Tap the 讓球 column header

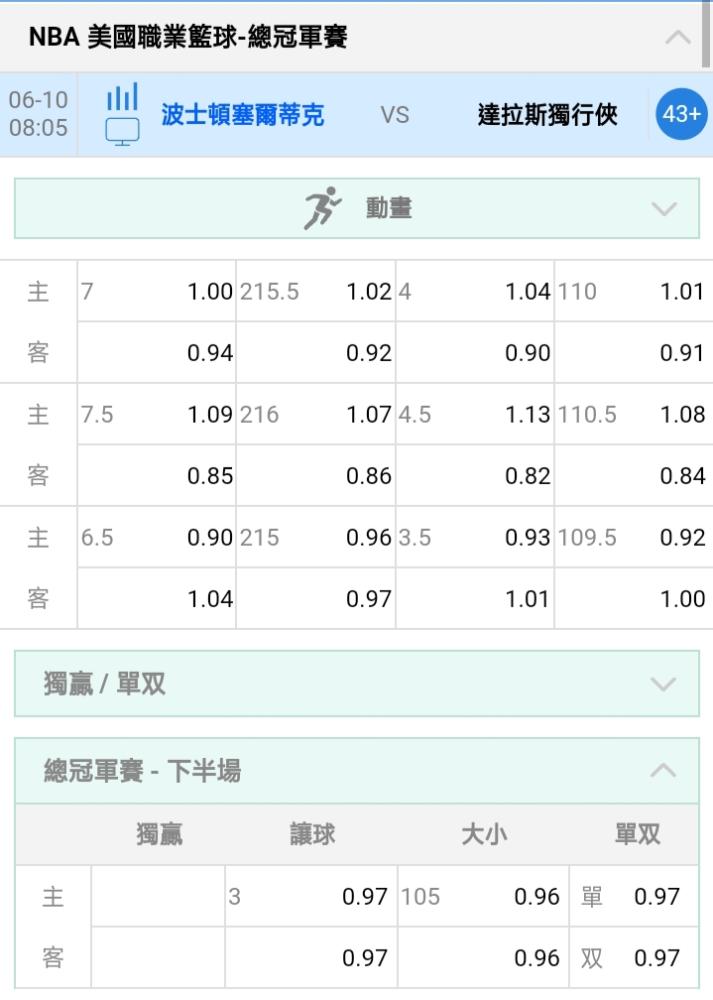(x=312, y=834)
